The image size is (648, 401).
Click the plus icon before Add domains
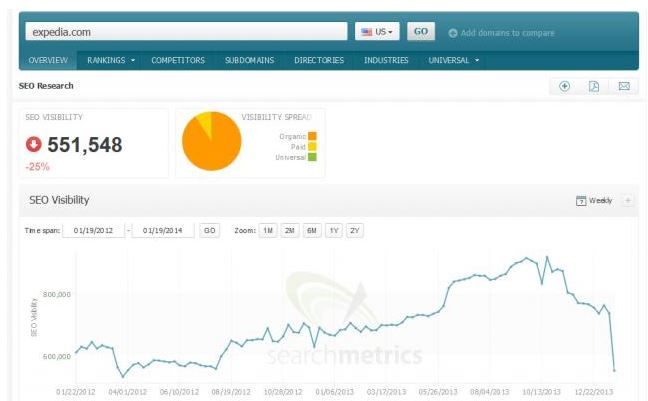coord(453,33)
